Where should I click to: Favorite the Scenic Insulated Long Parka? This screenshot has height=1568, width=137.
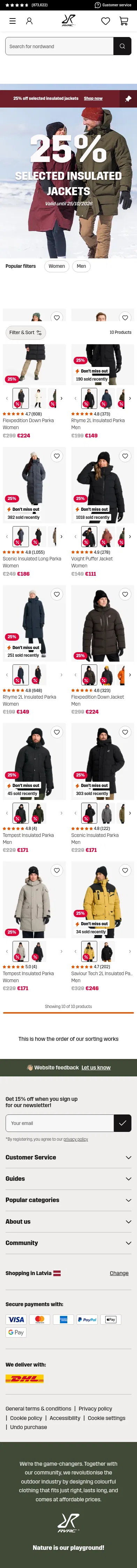(x=56, y=456)
